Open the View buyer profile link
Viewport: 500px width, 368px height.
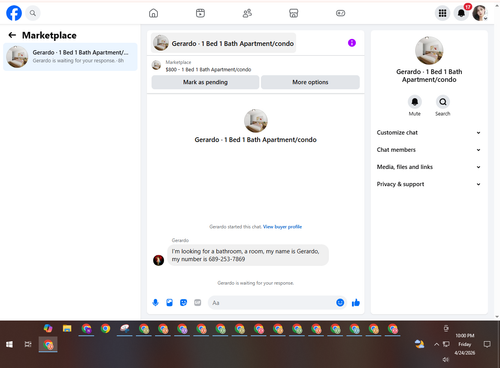pos(282,227)
